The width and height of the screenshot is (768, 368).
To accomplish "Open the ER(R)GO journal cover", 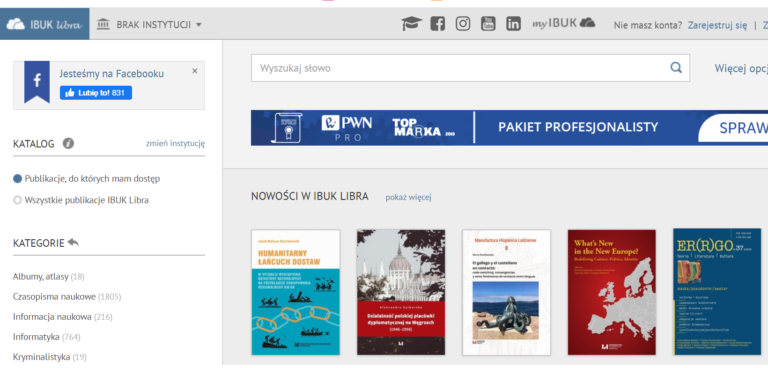I will click(x=717, y=292).
